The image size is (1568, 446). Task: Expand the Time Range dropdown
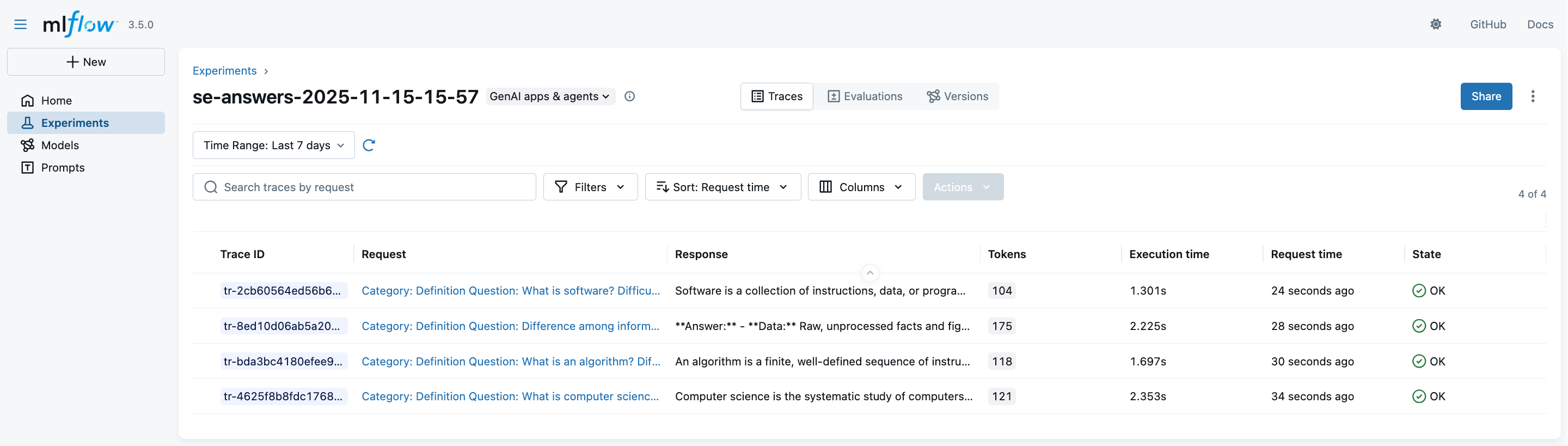tap(273, 145)
